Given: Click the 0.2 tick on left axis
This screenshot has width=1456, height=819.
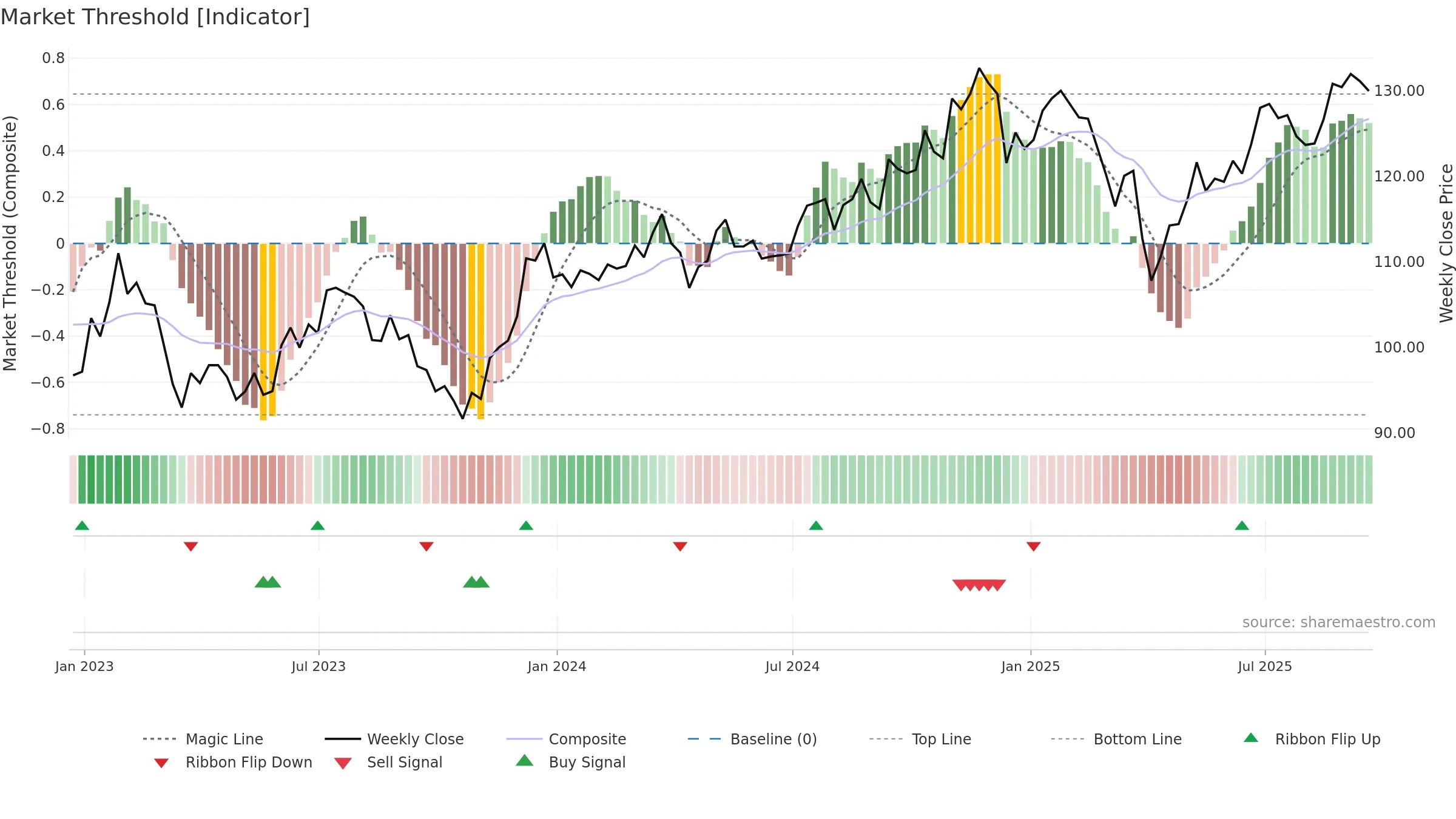Looking at the screenshot, I should pos(53,197).
